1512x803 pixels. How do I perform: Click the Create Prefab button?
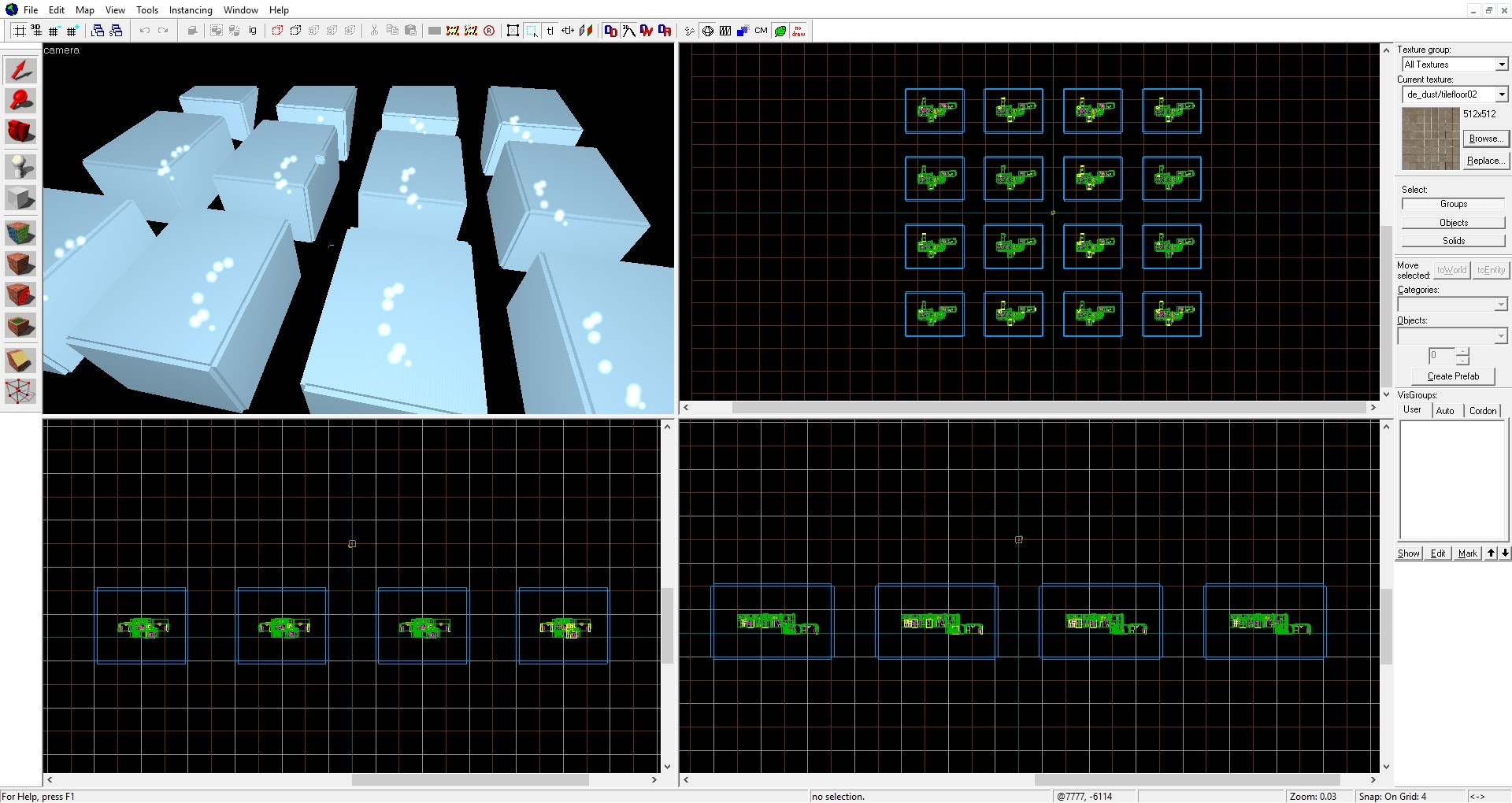[1453, 376]
